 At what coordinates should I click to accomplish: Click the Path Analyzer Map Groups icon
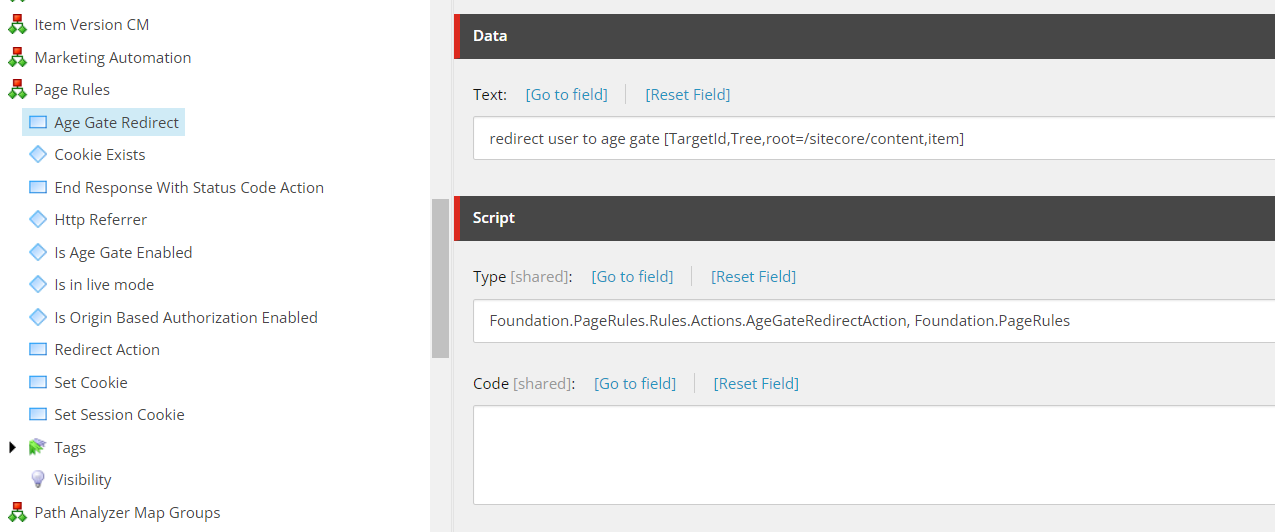click(17, 513)
